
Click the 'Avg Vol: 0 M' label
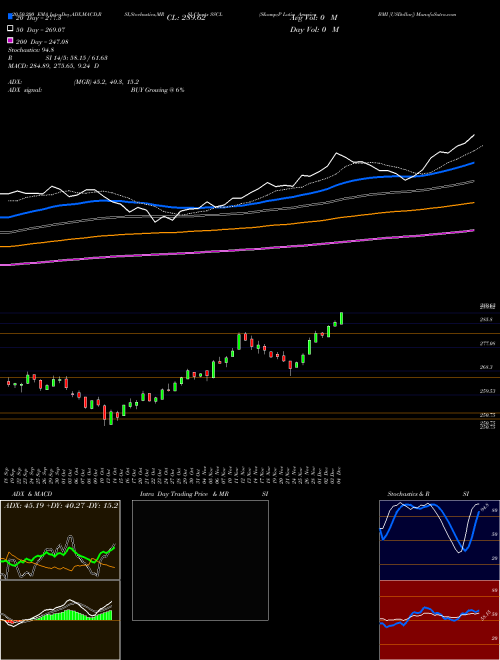pos(314,18)
